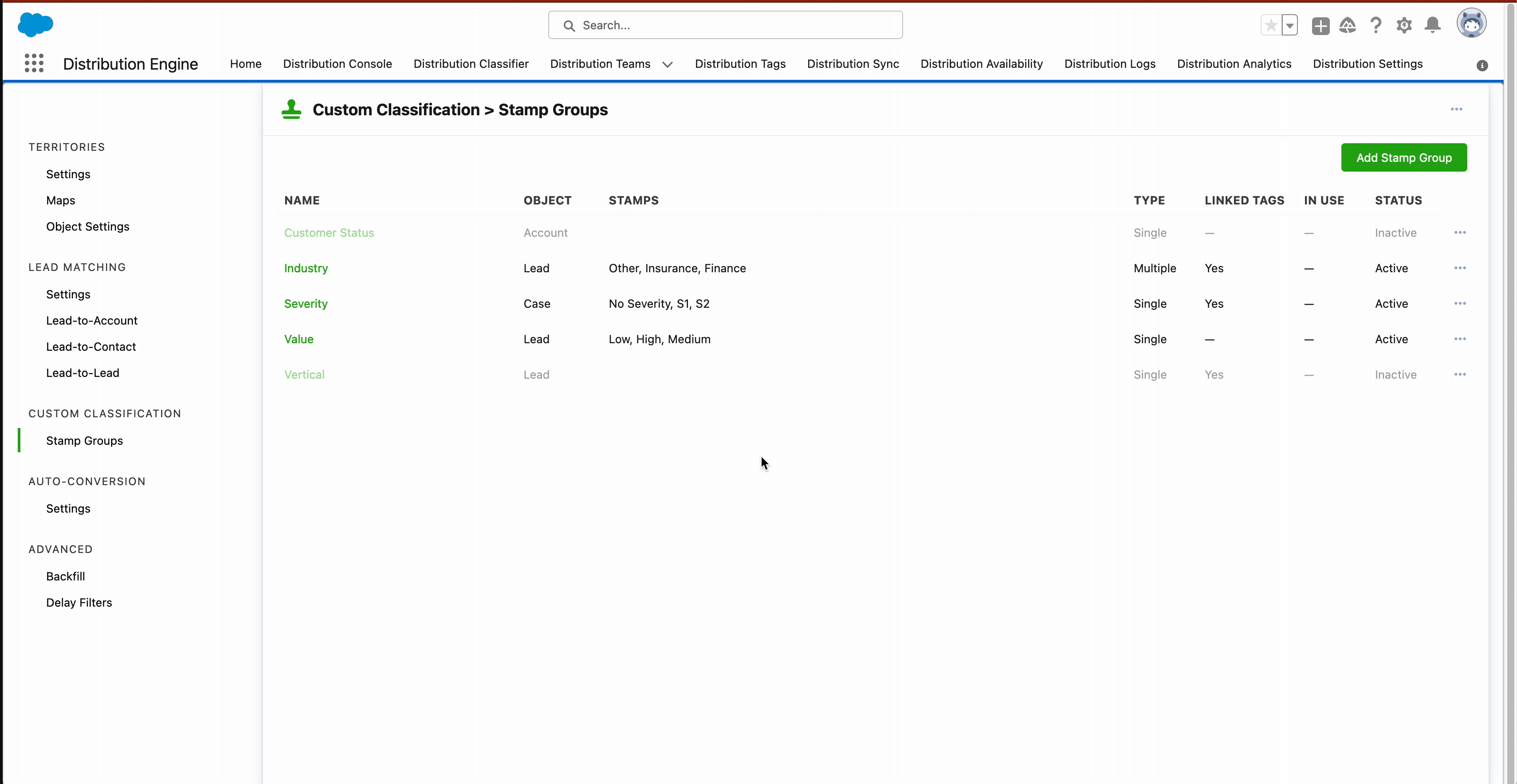Click the 'Low, High, Medium' stamps cell
The width and height of the screenshot is (1517, 784).
point(660,339)
